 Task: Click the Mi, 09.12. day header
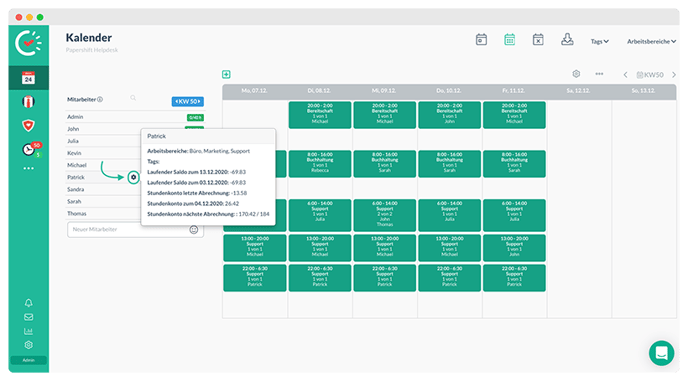(x=384, y=91)
